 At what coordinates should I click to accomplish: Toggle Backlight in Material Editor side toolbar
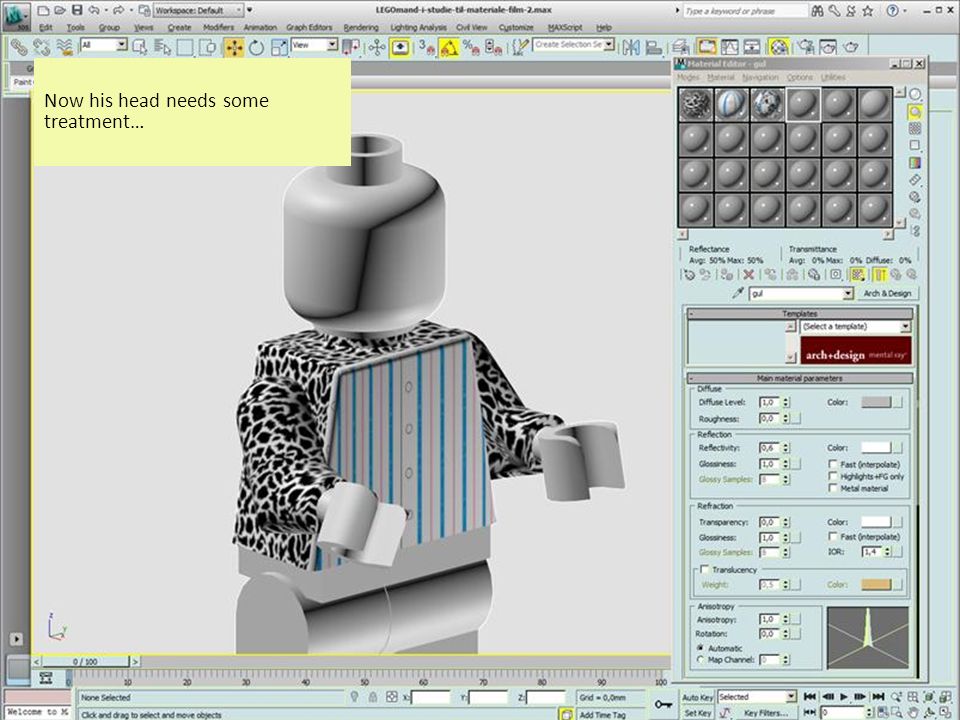pyautogui.click(x=915, y=111)
